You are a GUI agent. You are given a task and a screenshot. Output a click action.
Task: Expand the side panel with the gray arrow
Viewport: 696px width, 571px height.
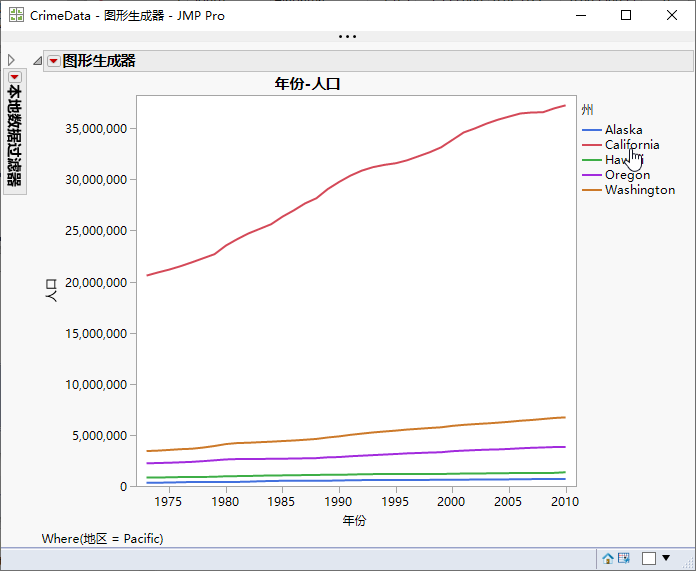point(11,60)
